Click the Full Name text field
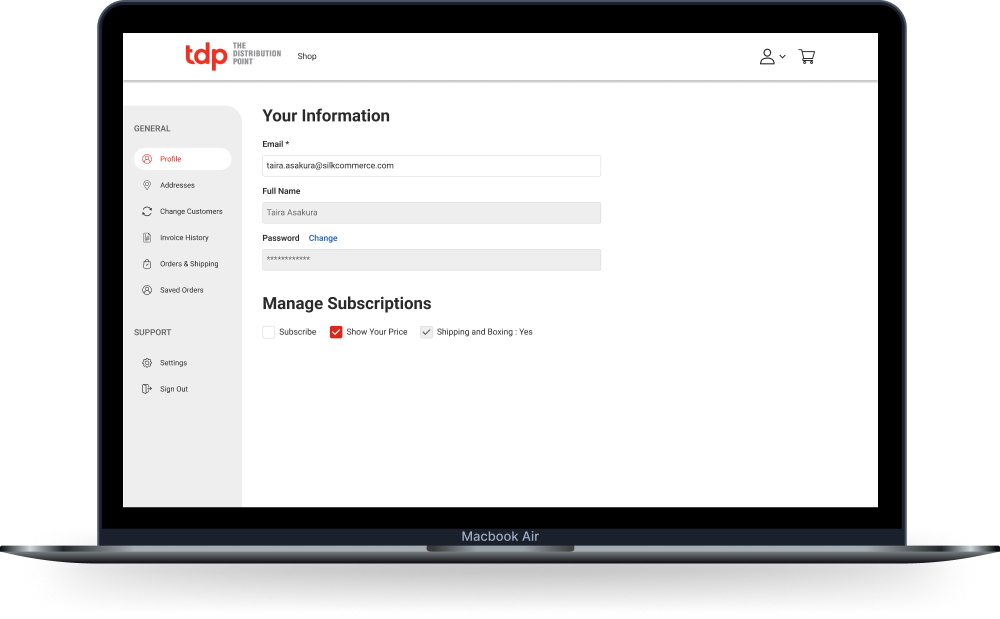This screenshot has width=1000, height=619. tap(431, 213)
